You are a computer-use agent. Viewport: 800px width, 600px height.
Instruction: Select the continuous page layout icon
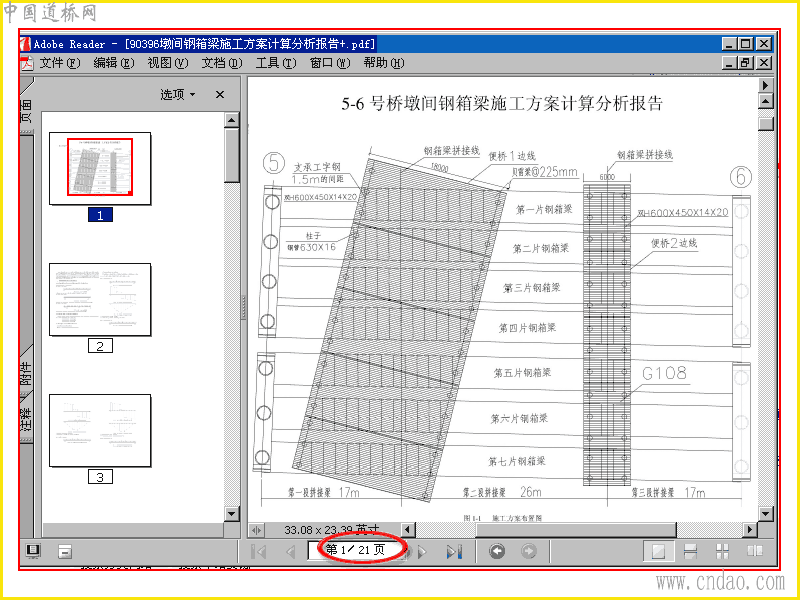pos(690,551)
